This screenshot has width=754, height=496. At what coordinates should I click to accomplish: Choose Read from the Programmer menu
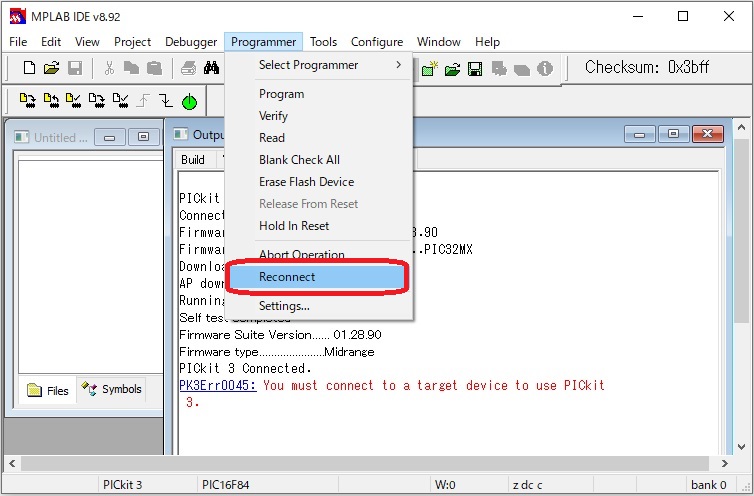(x=319, y=138)
